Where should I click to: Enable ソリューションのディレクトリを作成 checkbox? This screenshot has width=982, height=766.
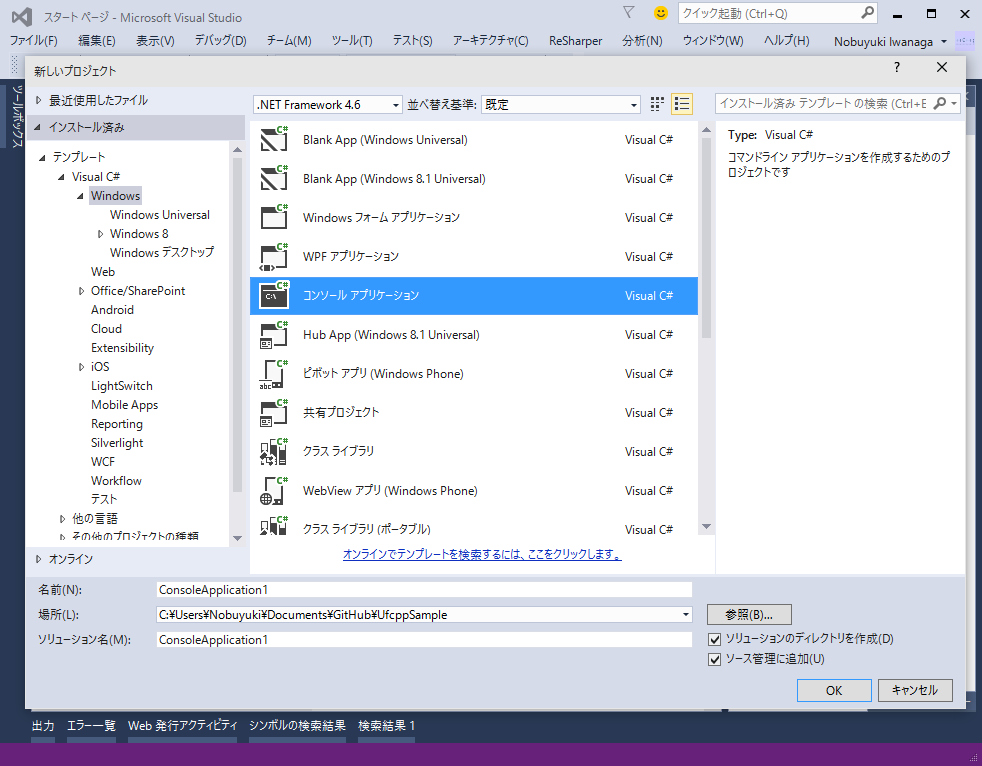point(714,639)
